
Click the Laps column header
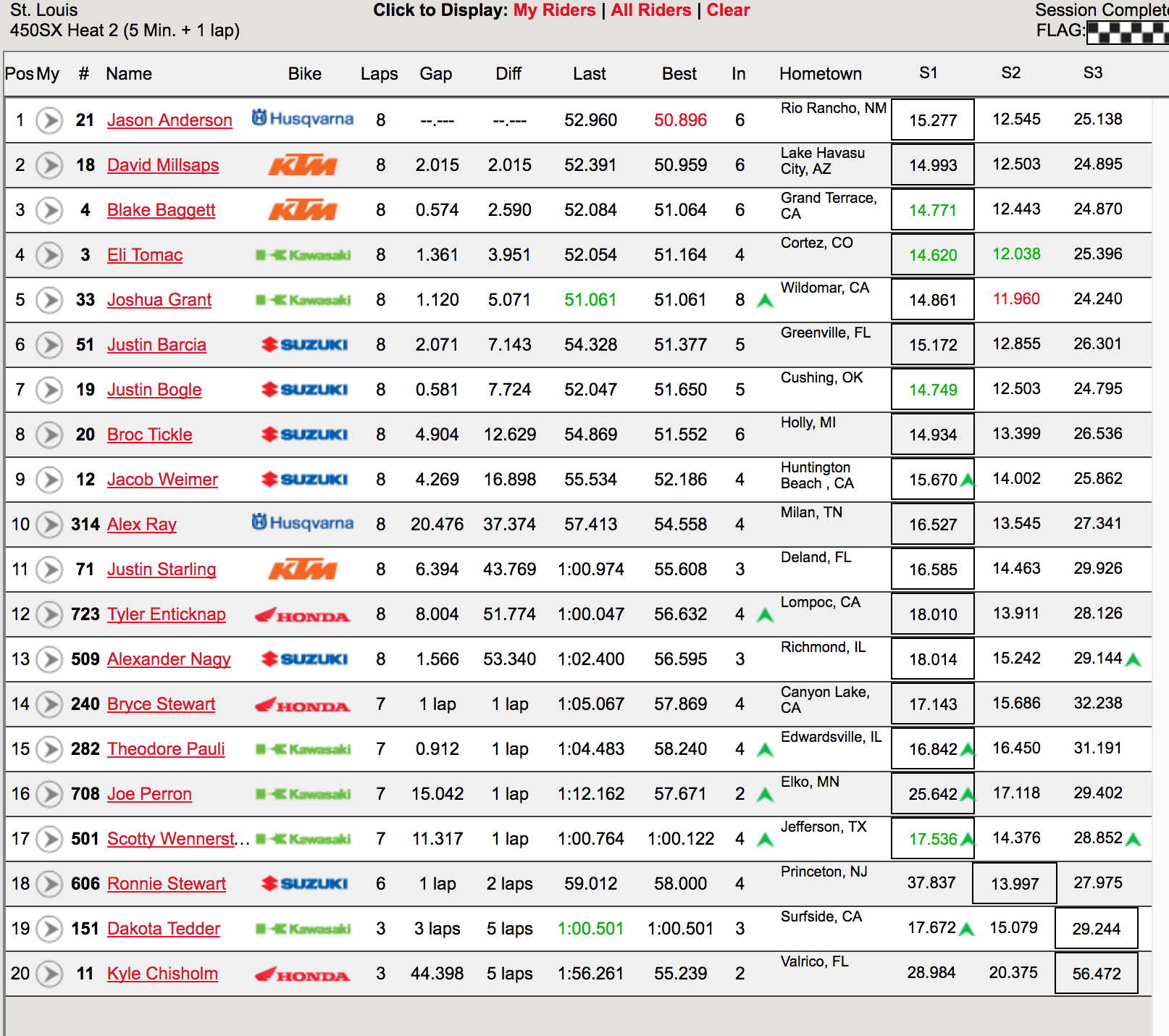(x=380, y=74)
